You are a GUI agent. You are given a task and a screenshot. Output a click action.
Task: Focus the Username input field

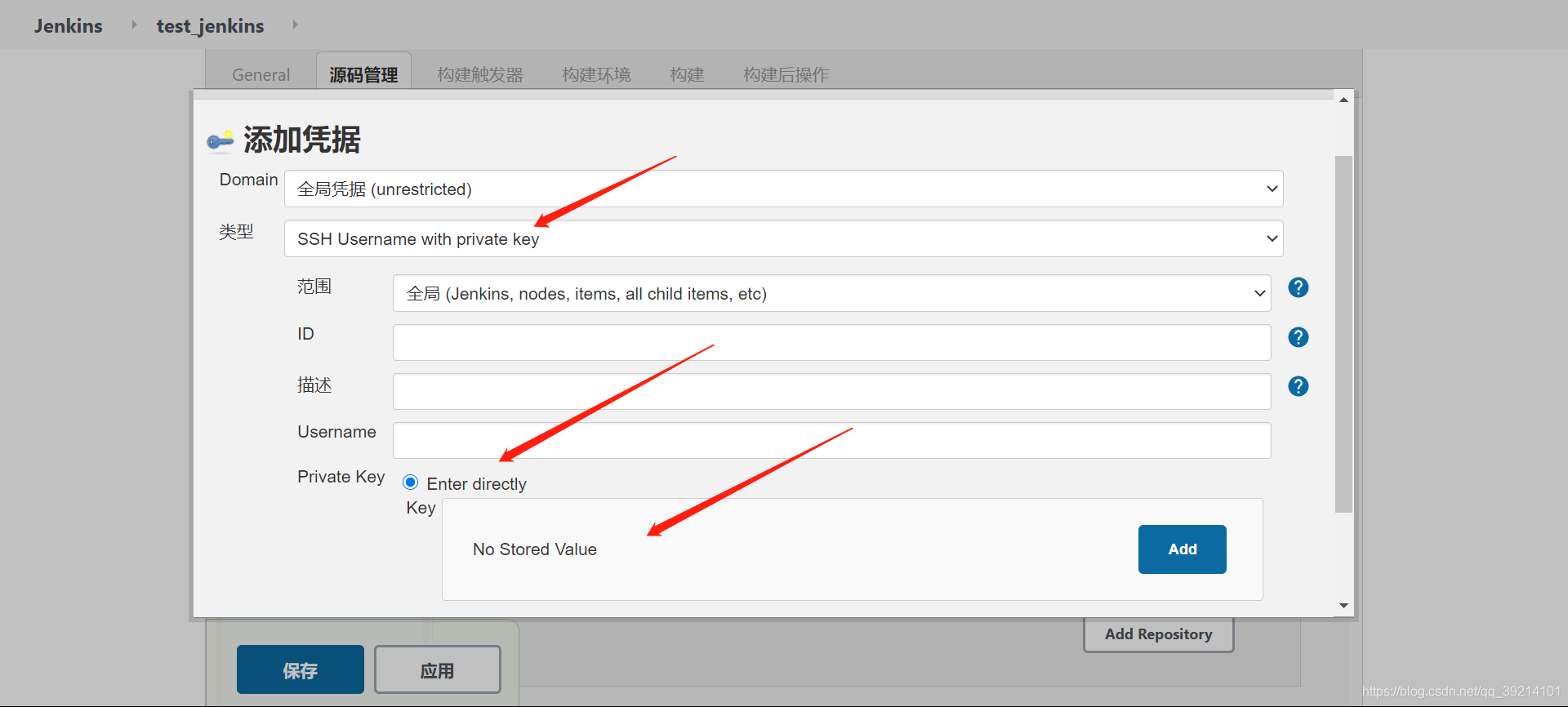831,440
